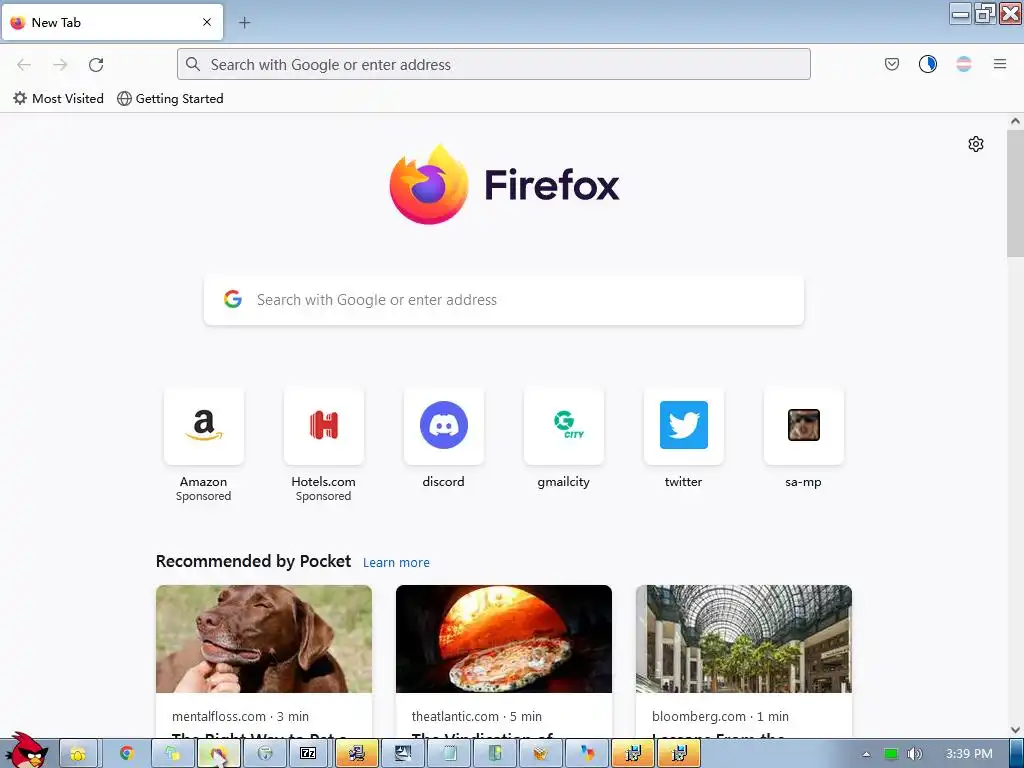The height and width of the screenshot is (768, 1024).
Task: Open the Most Visited bookmarks folder
Action: click(58, 99)
